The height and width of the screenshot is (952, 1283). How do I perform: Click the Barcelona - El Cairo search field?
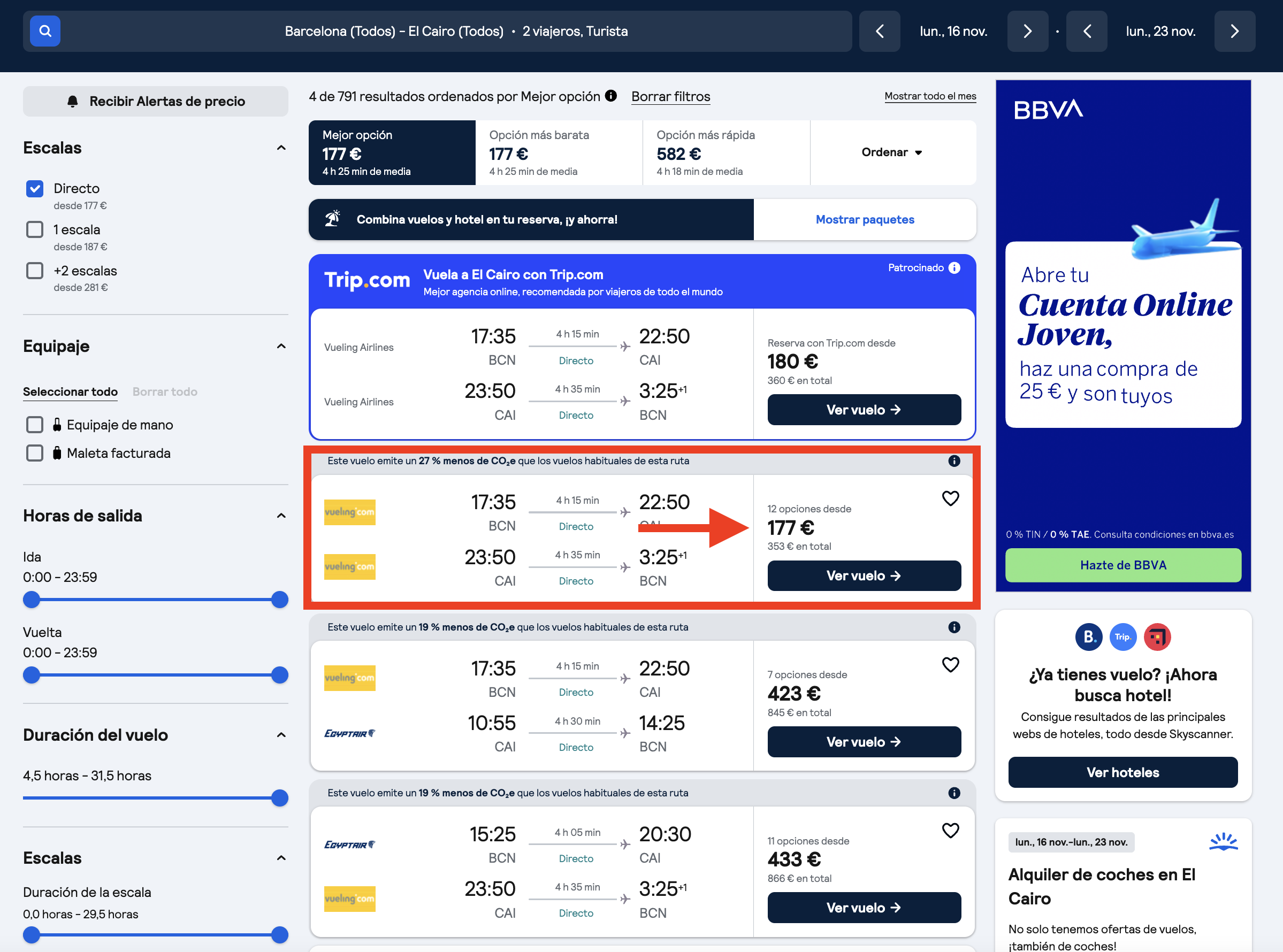[x=438, y=31]
